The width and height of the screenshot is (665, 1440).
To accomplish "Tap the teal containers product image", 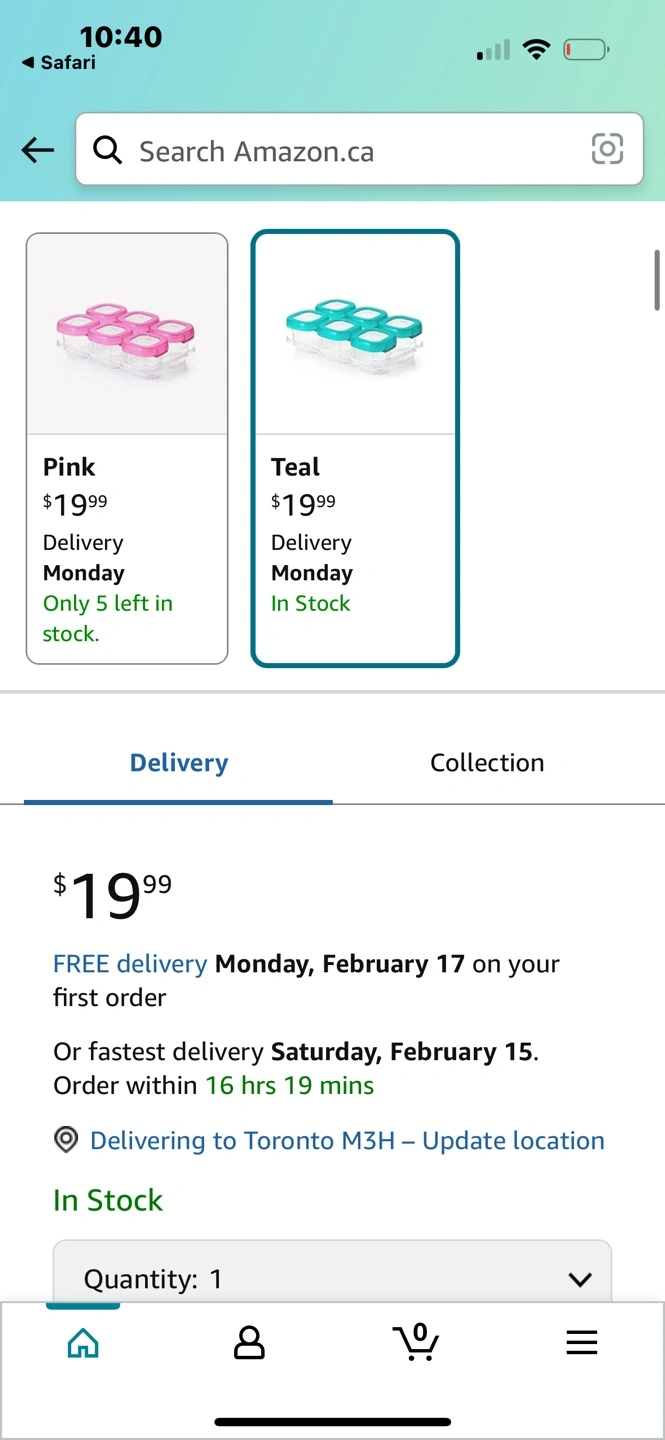I will [x=355, y=332].
